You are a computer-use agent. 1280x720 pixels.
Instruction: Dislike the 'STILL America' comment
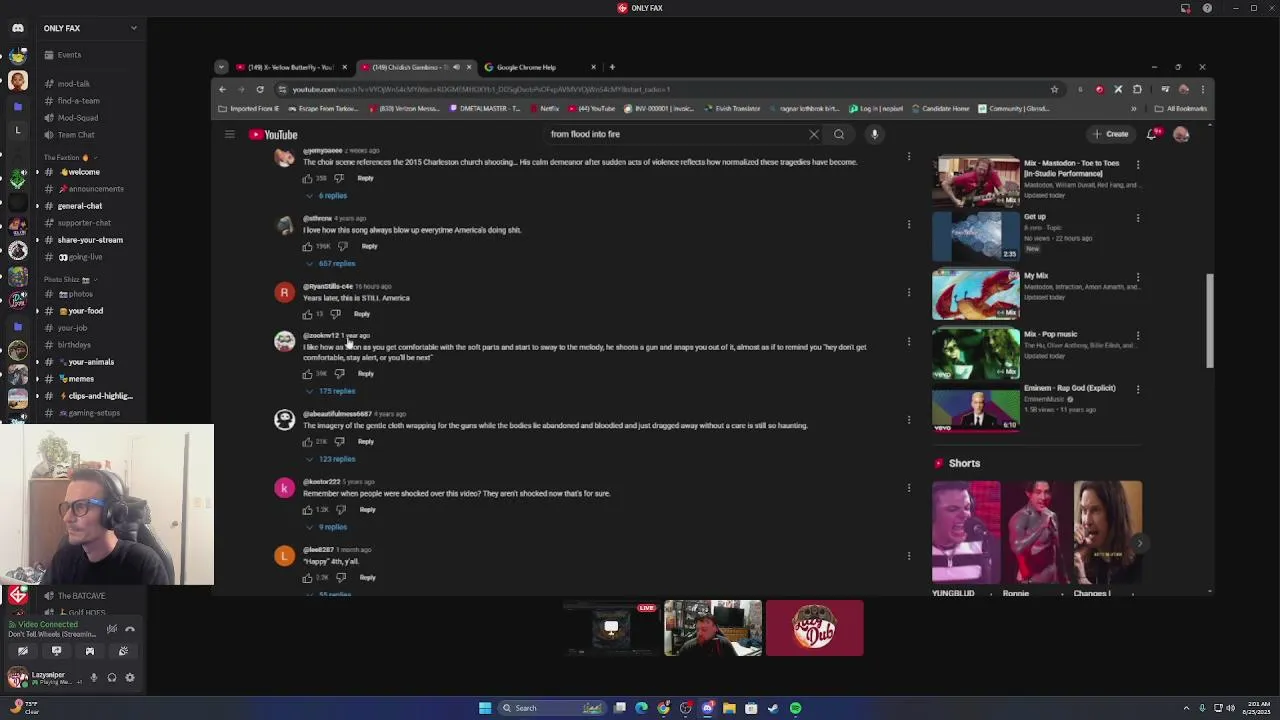tap(335, 314)
